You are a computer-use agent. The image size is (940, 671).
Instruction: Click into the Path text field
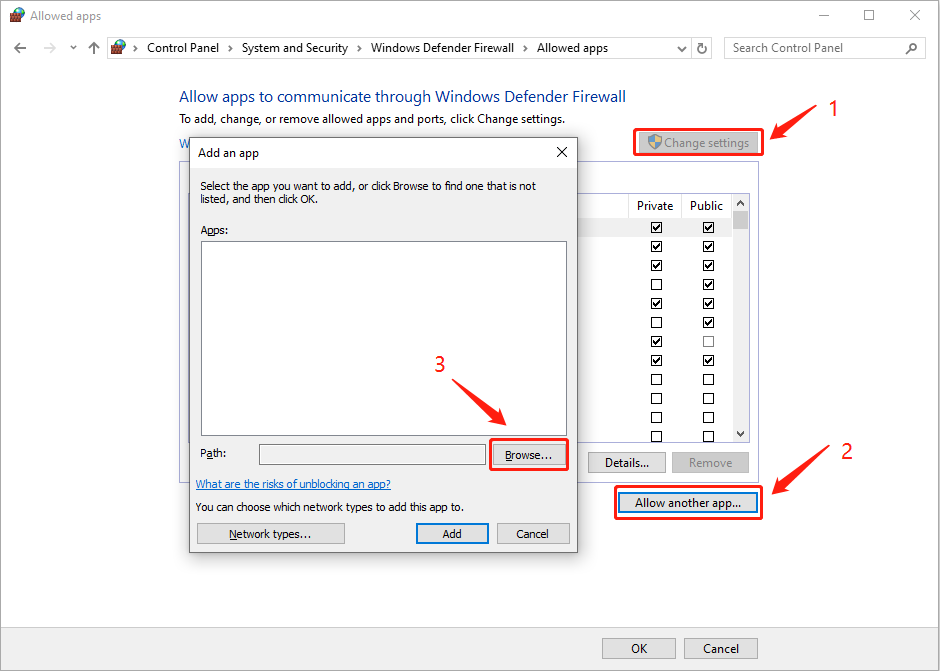(372, 455)
